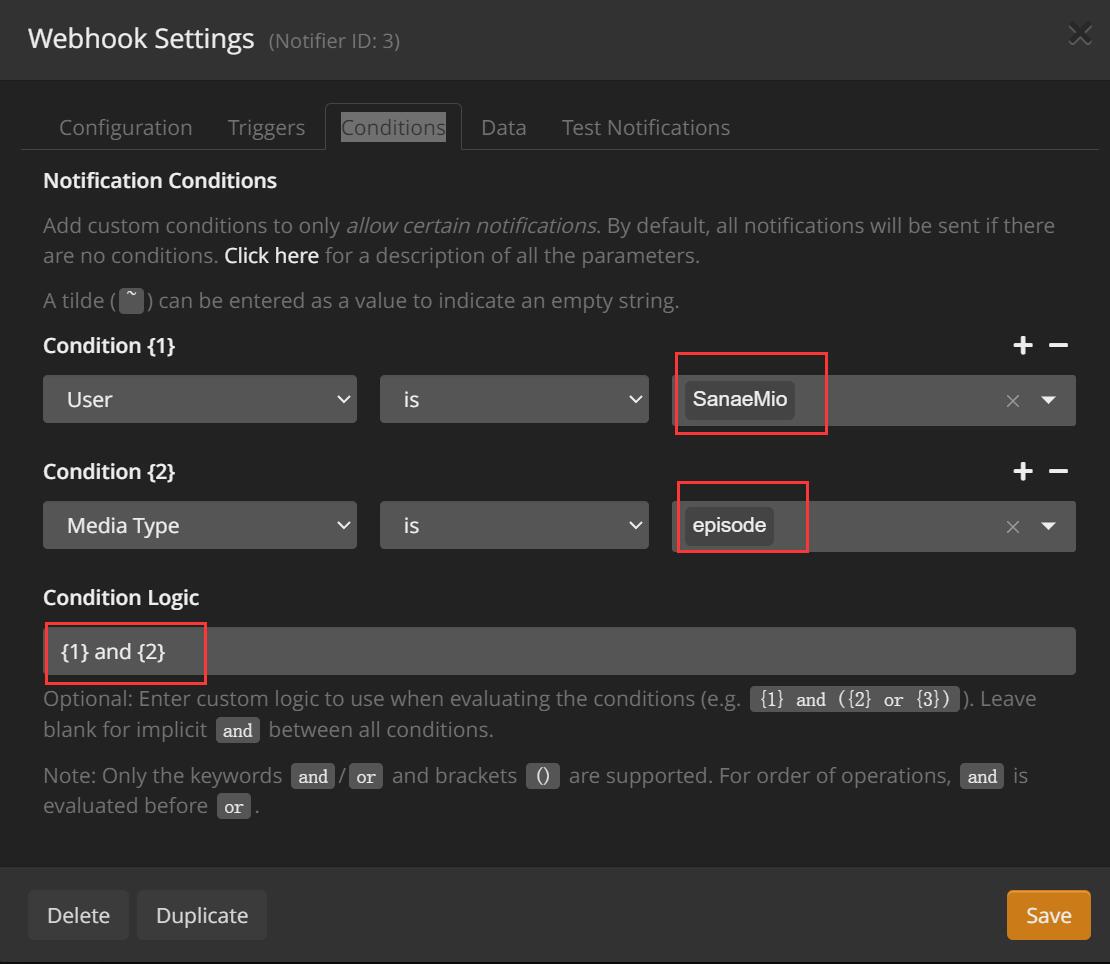The height and width of the screenshot is (964, 1110).
Task: Open the Media Type parameter dropdown
Action: (199, 526)
